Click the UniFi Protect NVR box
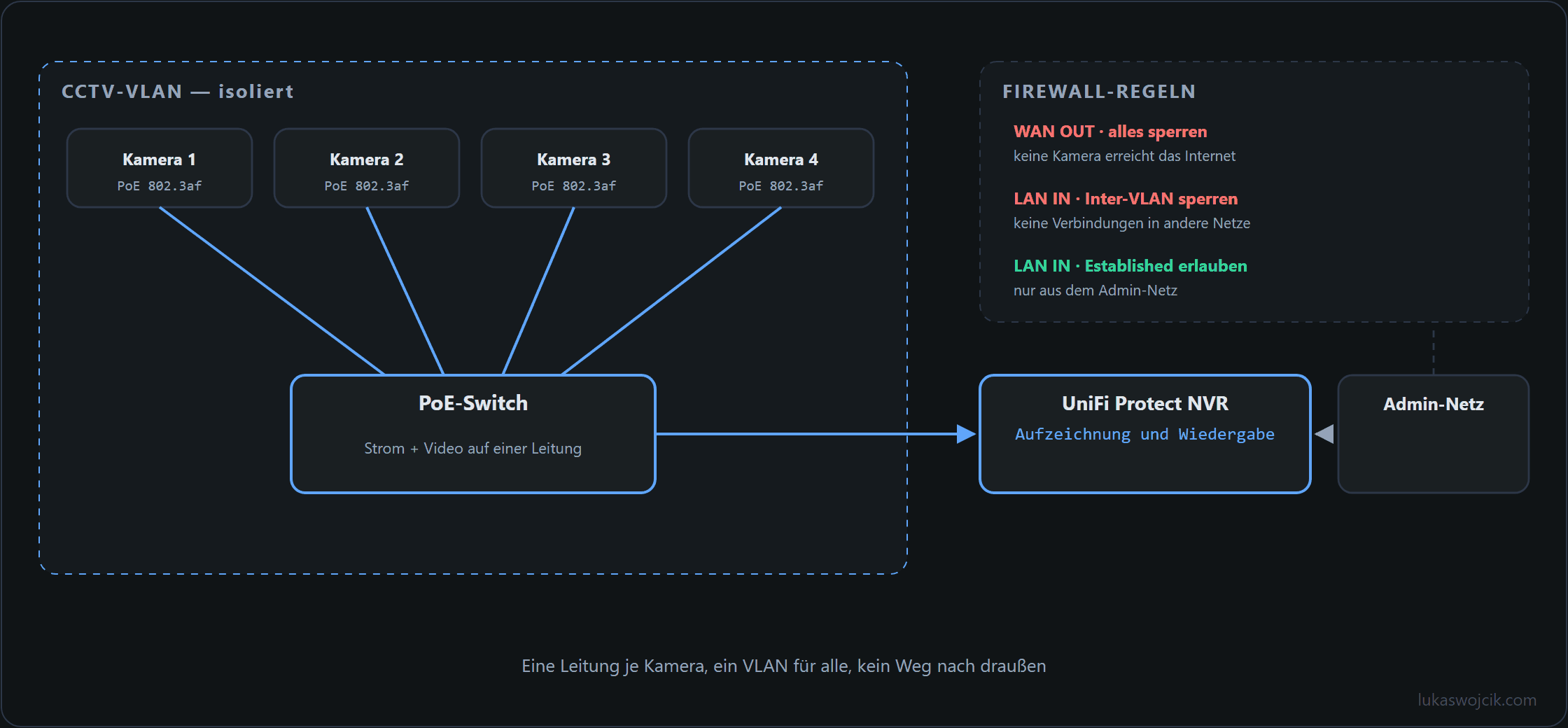This screenshot has width=1568, height=728. pyautogui.click(x=1145, y=434)
